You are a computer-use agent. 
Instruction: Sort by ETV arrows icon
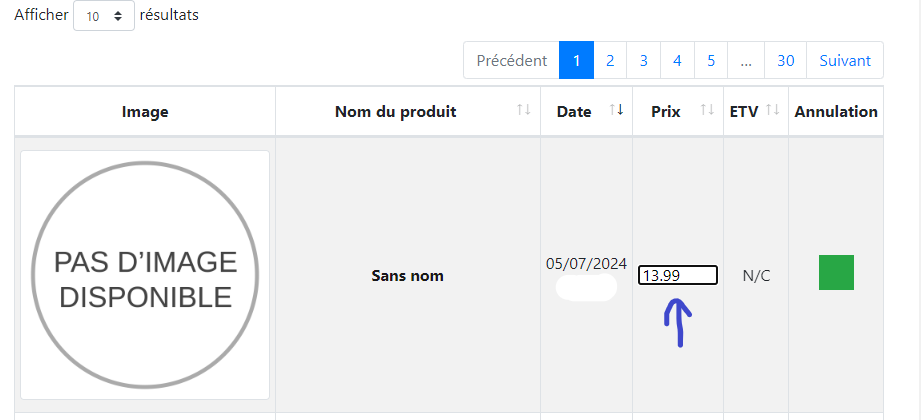click(772, 110)
